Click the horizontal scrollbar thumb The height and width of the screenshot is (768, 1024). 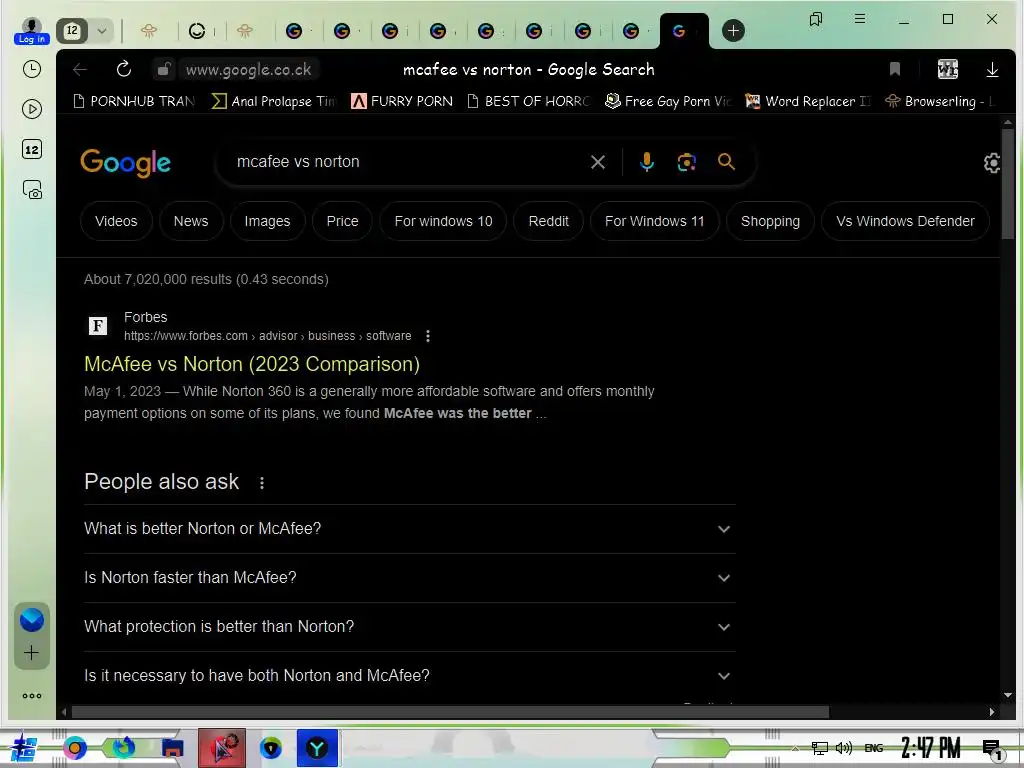[450, 712]
